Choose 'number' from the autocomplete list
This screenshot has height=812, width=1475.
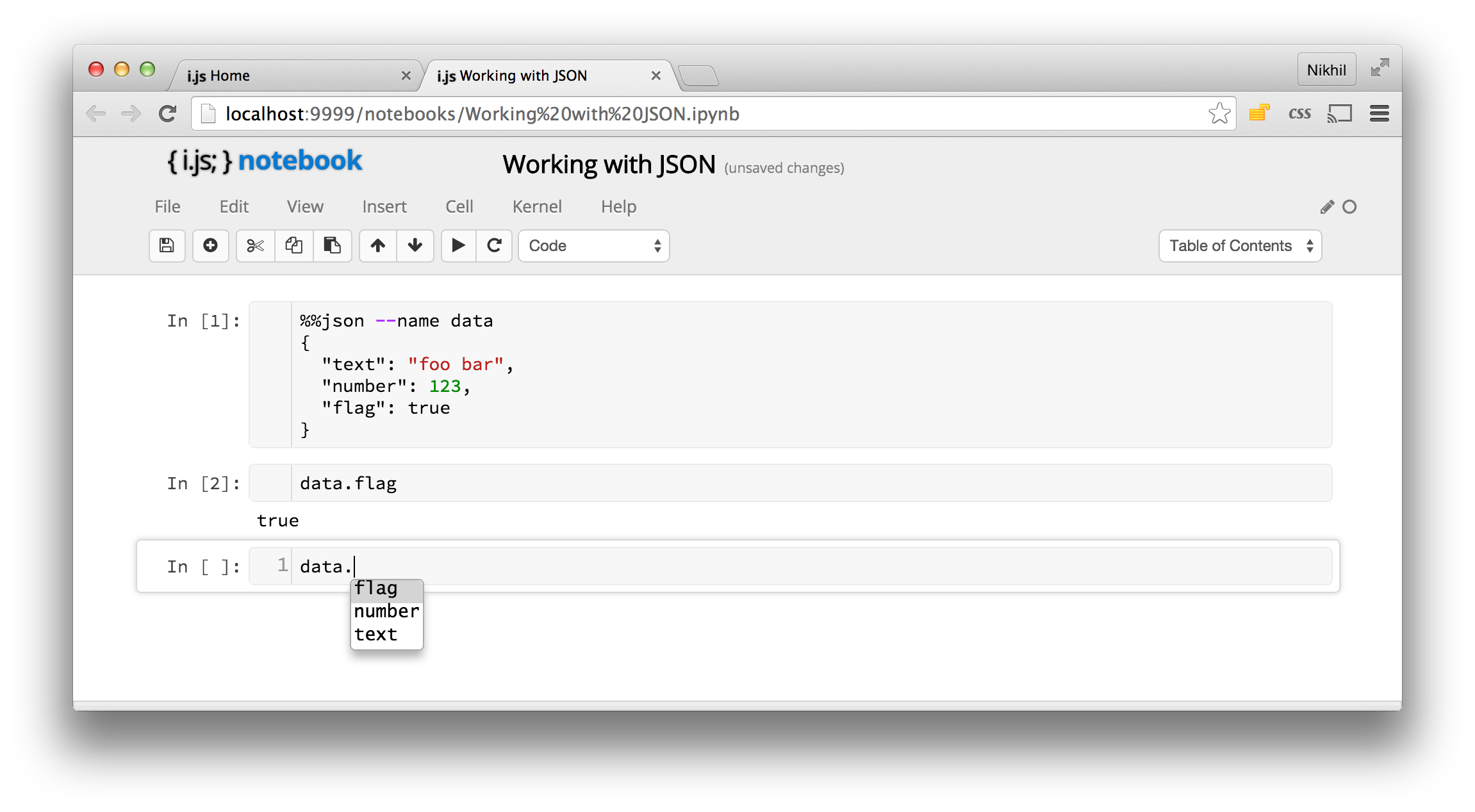(x=386, y=612)
